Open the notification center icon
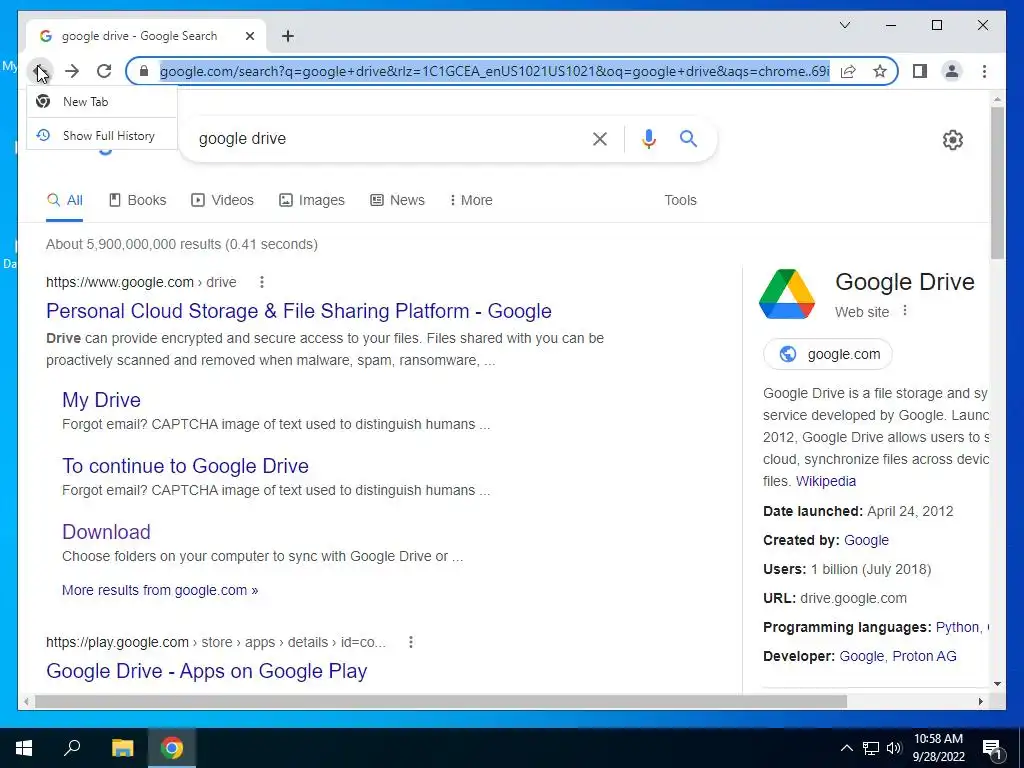This screenshot has width=1024, height=768. (x=992, y=748)
